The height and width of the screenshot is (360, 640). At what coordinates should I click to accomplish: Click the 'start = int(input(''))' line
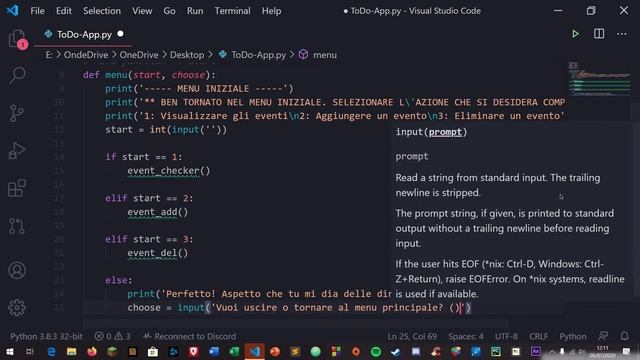coord(166,130)
